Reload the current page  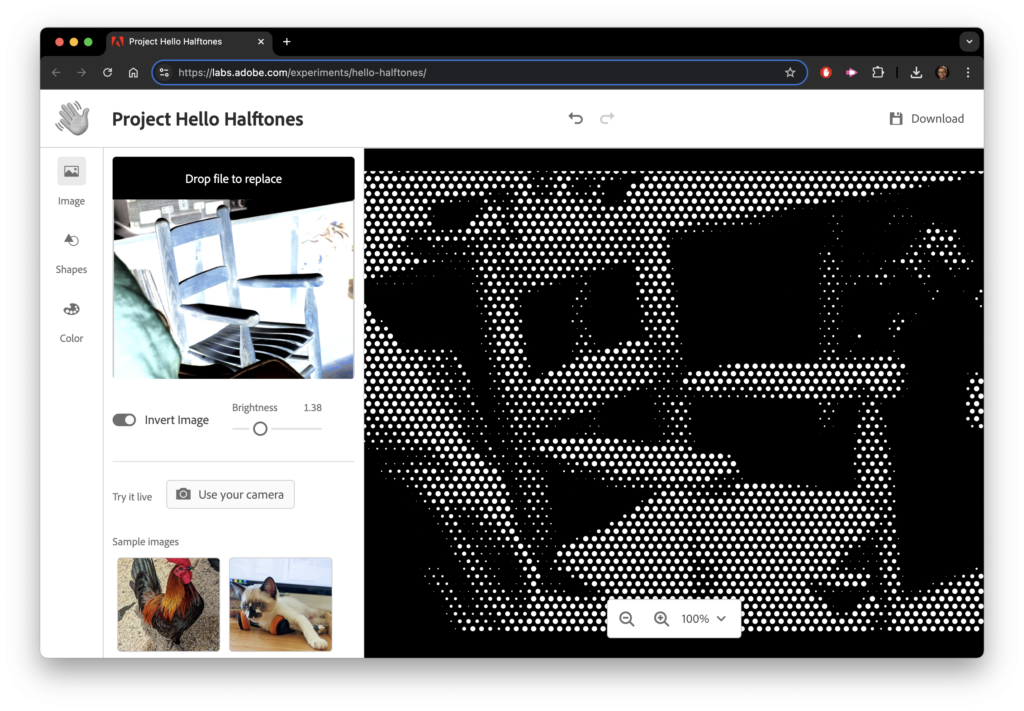pyautogui.click(x=108, y=72)
